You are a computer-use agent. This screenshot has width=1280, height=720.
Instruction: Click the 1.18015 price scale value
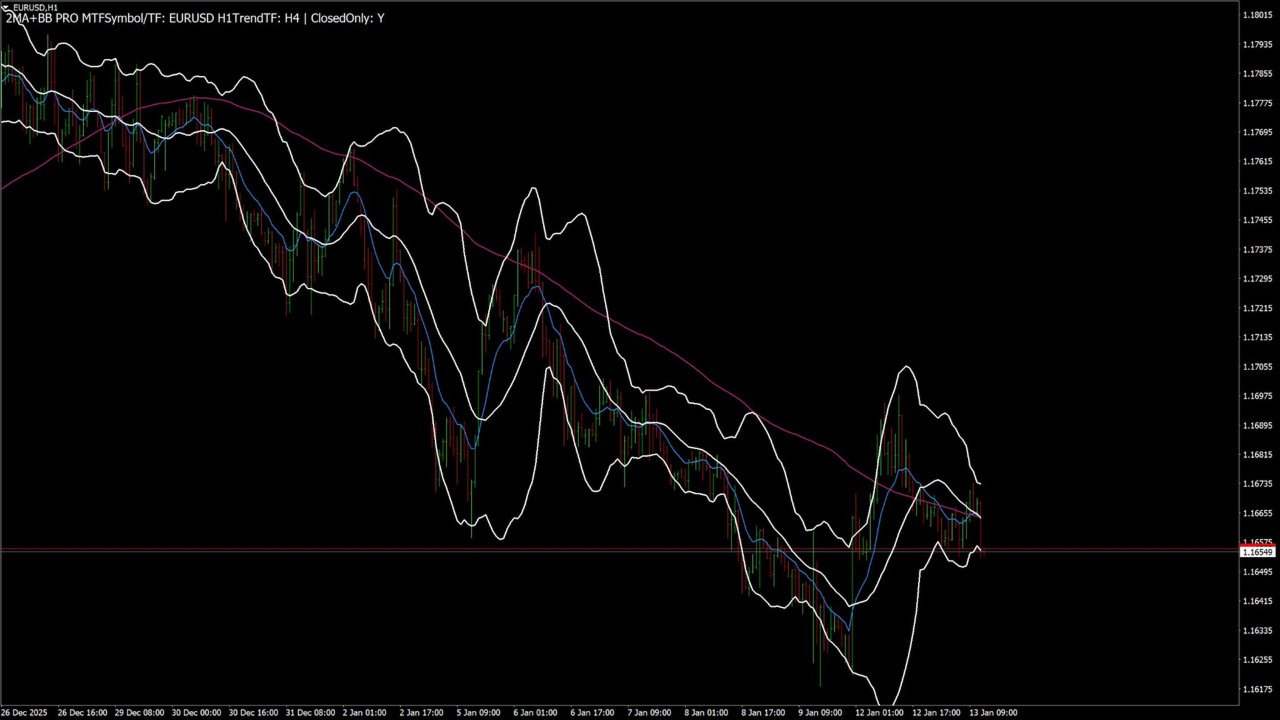point(1256,14)
